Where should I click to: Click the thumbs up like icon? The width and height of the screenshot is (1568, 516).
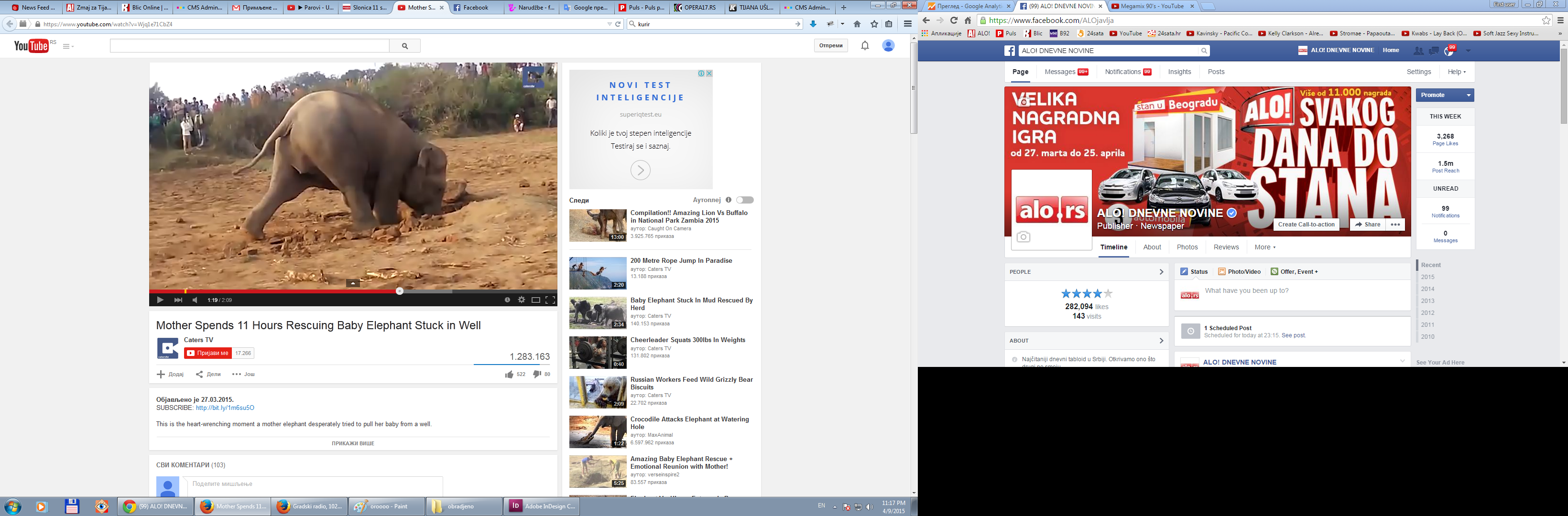point(509,374)
